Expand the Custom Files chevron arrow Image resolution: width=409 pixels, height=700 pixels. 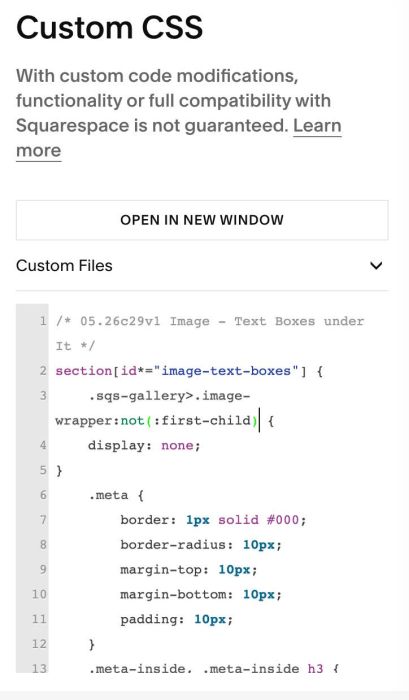pos(376,266)
